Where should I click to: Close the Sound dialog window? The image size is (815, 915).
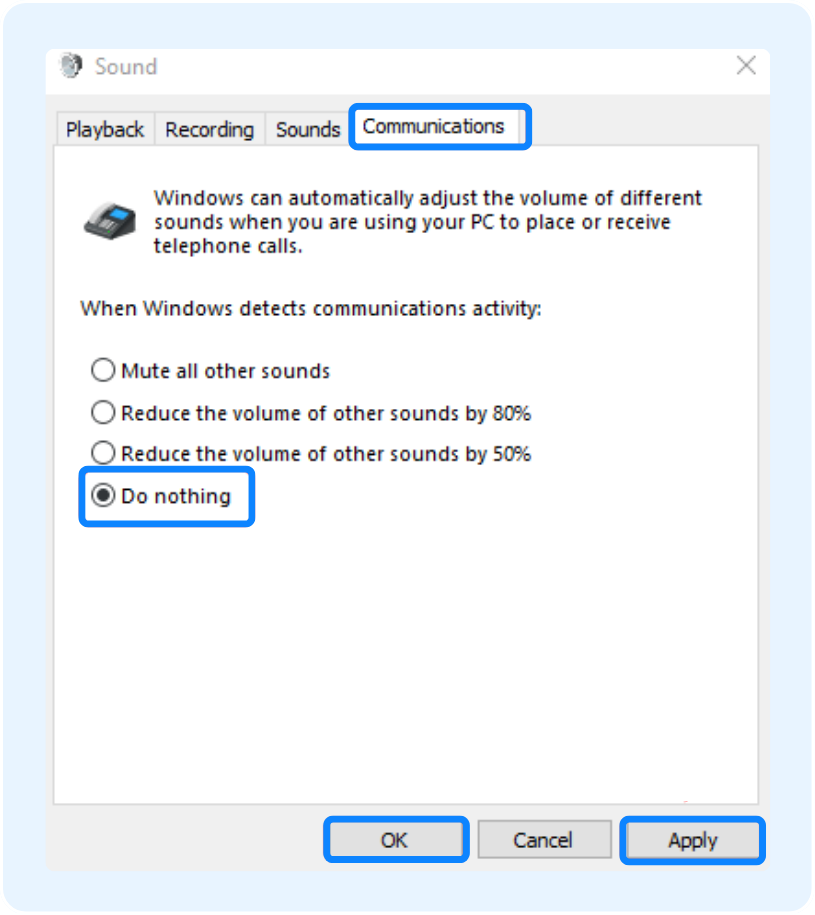(746, 67)
